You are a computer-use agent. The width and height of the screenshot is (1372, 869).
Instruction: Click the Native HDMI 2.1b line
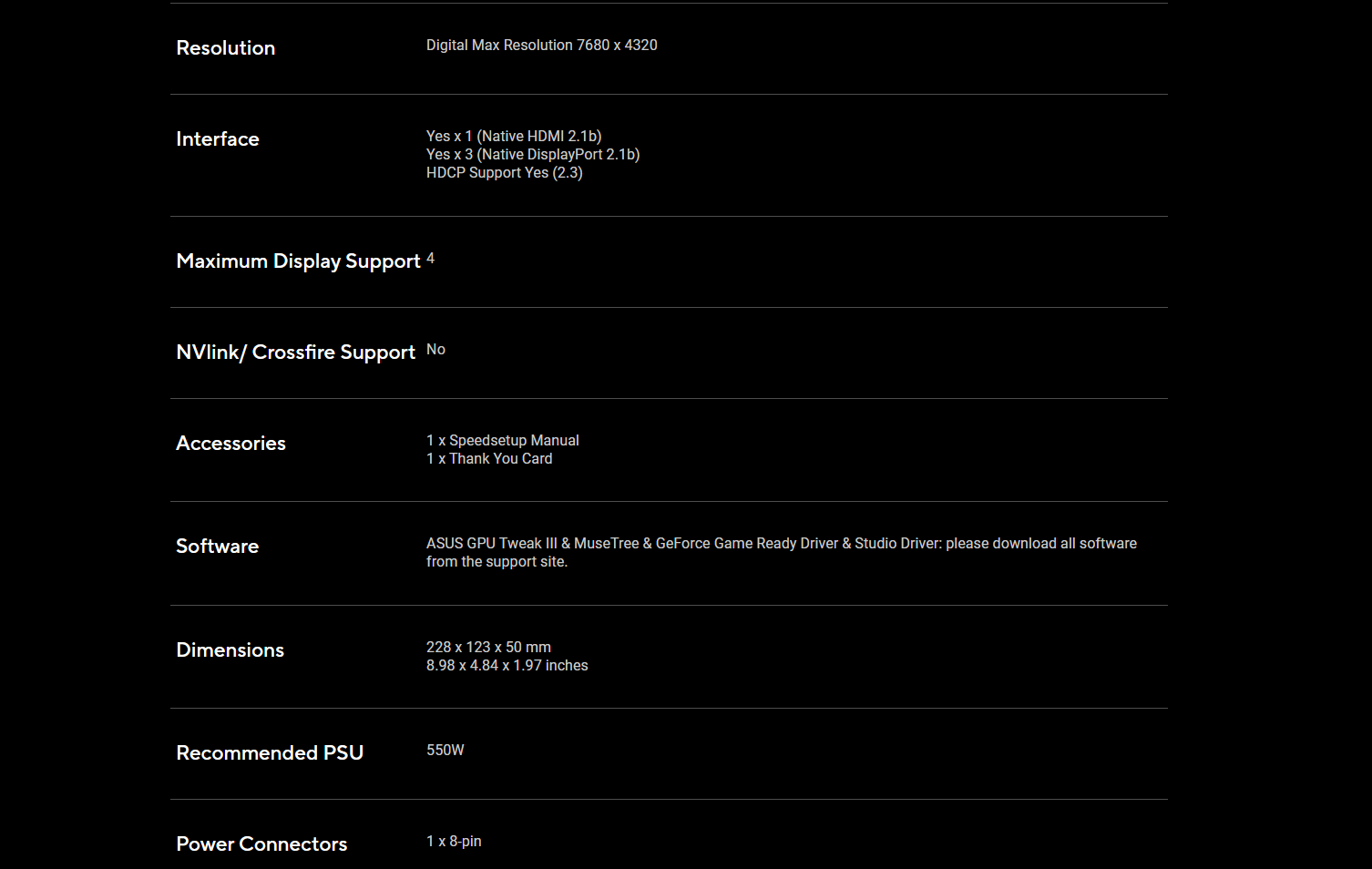514,137
